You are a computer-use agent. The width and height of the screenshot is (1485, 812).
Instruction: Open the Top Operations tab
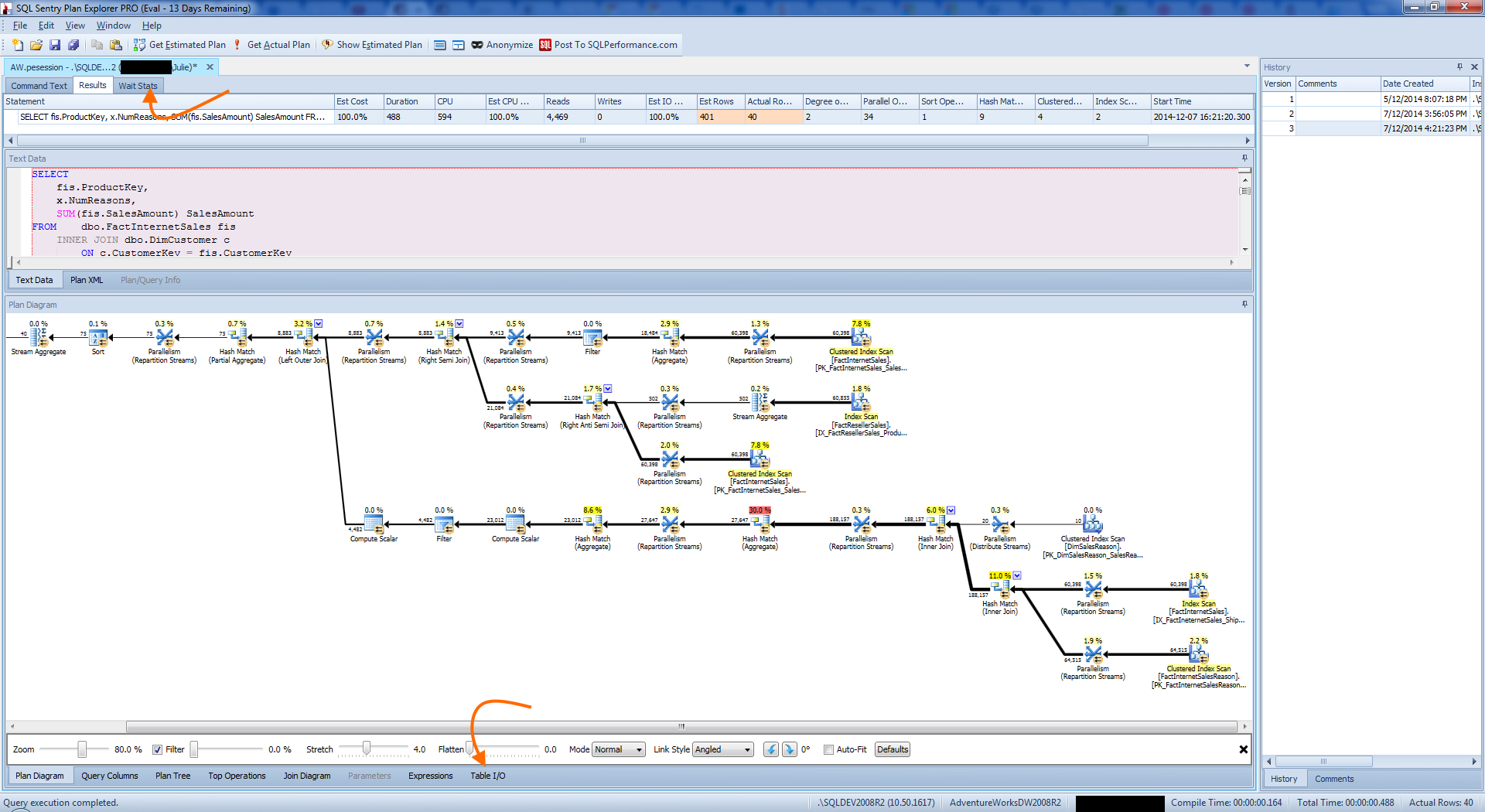[237, 776]
